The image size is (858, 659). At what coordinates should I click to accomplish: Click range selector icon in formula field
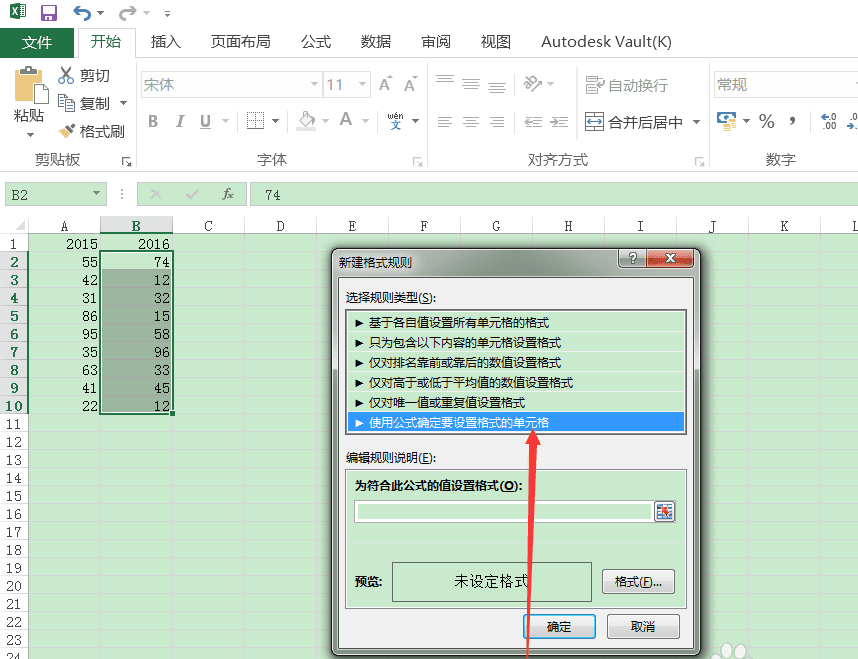click(x=664, y=511)
